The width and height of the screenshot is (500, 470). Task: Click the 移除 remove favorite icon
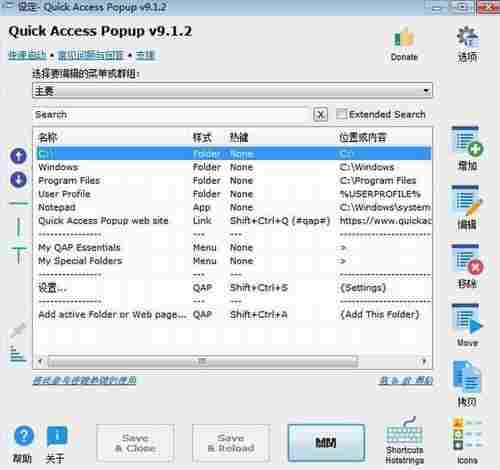pos(467,260)
